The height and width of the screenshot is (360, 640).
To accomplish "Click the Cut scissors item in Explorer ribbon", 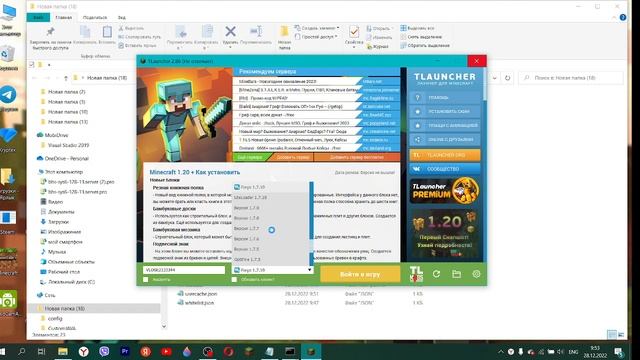I will 131,28.
